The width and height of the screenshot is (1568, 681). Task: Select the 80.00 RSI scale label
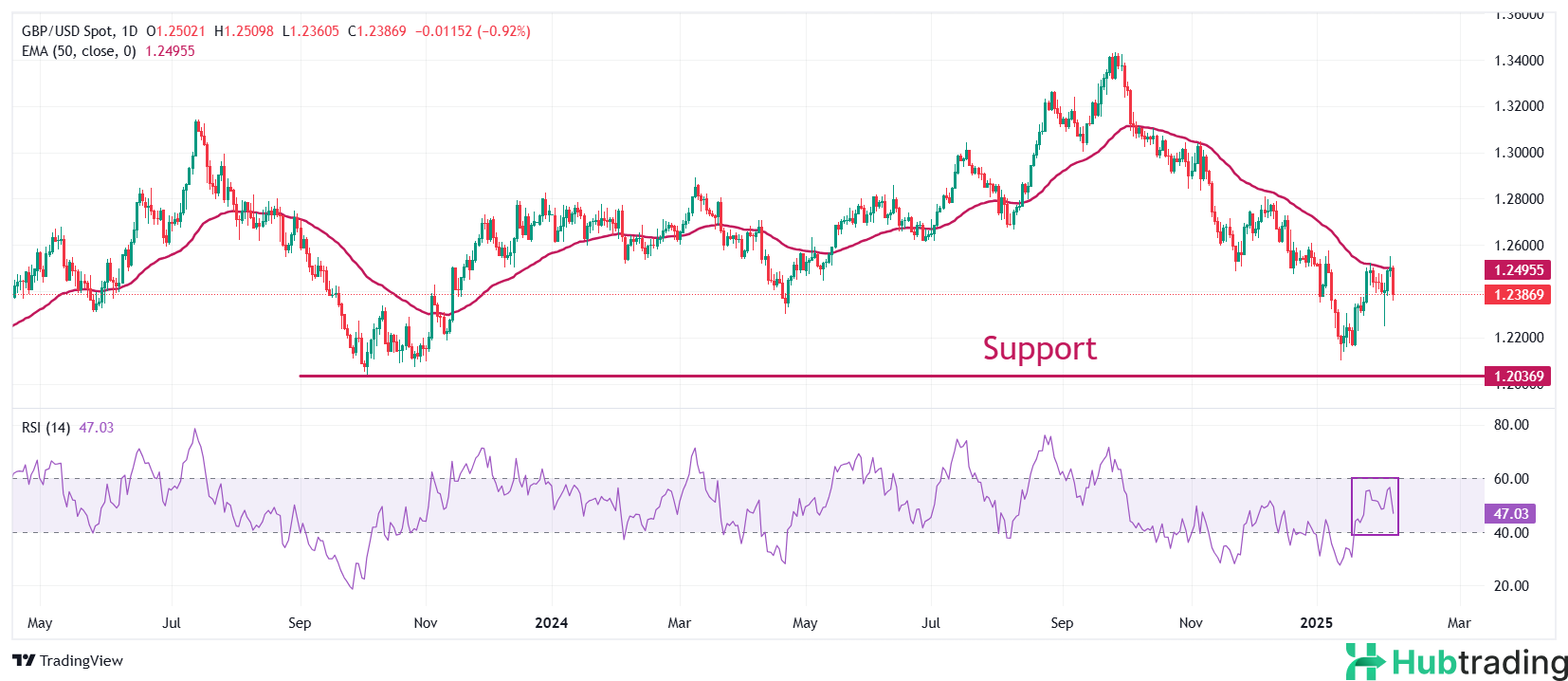(1511, 425)
